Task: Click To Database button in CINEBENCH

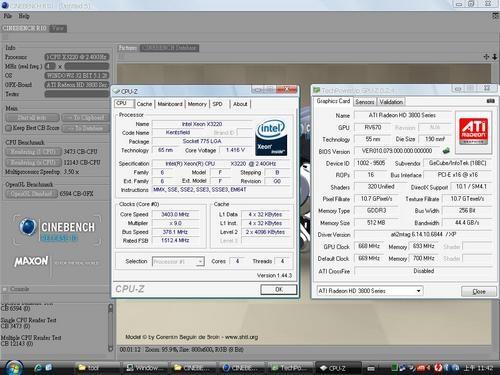Action: click(x=85, y=128)
